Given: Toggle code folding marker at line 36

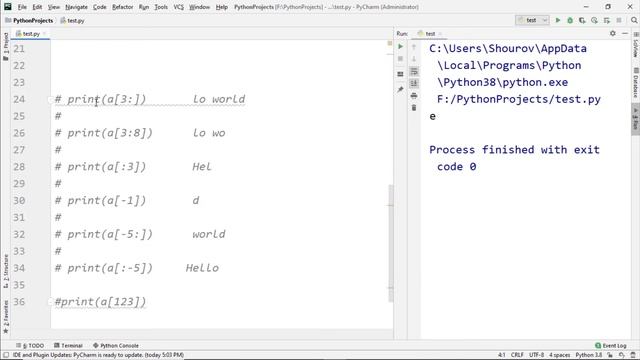Looking at the screenshot, I should (51, 302).
